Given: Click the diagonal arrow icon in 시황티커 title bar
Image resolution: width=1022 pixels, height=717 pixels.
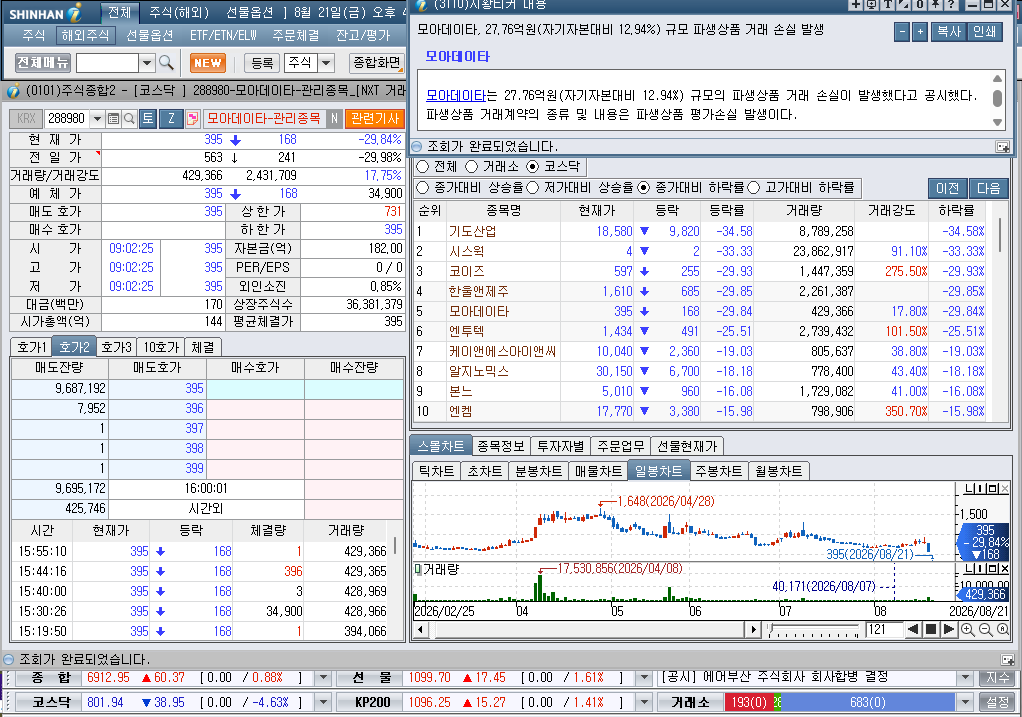Looking at the screenshot, I should pyautogui.click(x=903, y=4).
